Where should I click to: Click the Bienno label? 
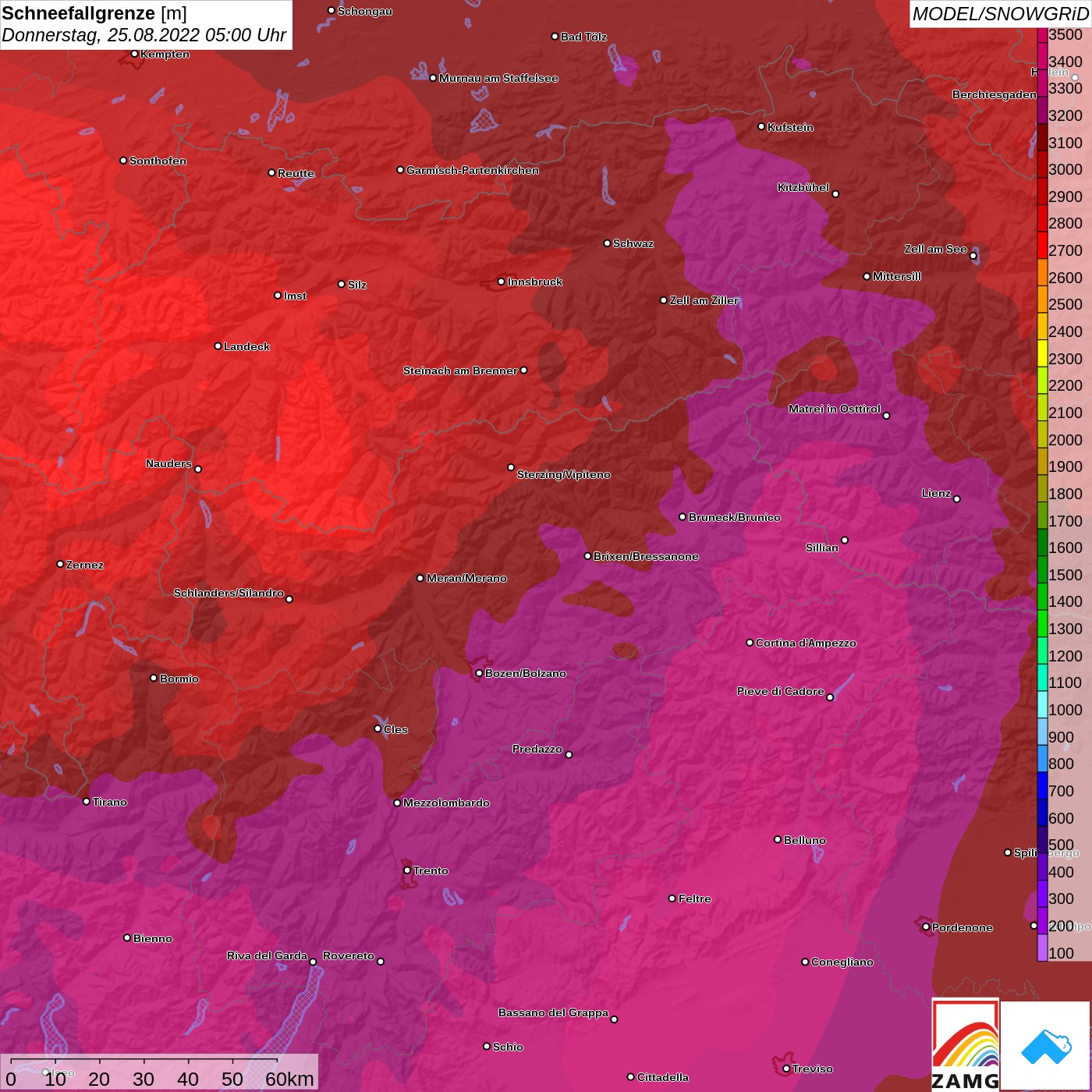pos(152,938)
